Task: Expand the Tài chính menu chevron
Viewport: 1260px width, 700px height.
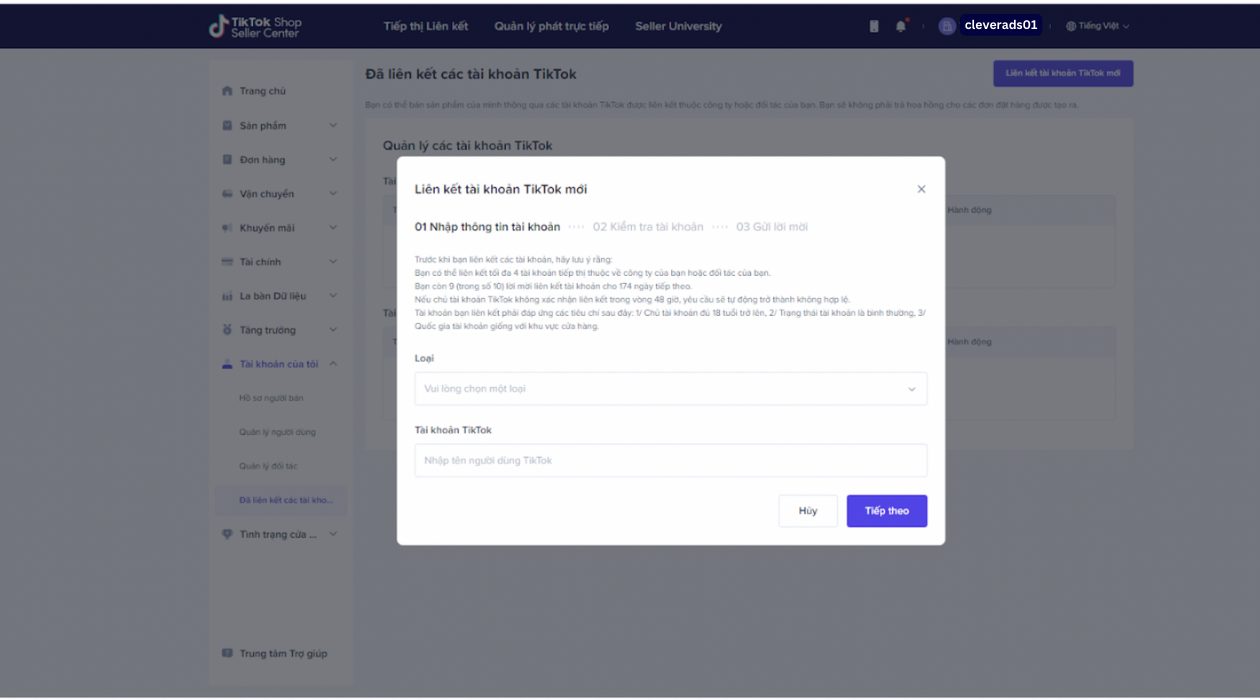Action: click(333, 262)
